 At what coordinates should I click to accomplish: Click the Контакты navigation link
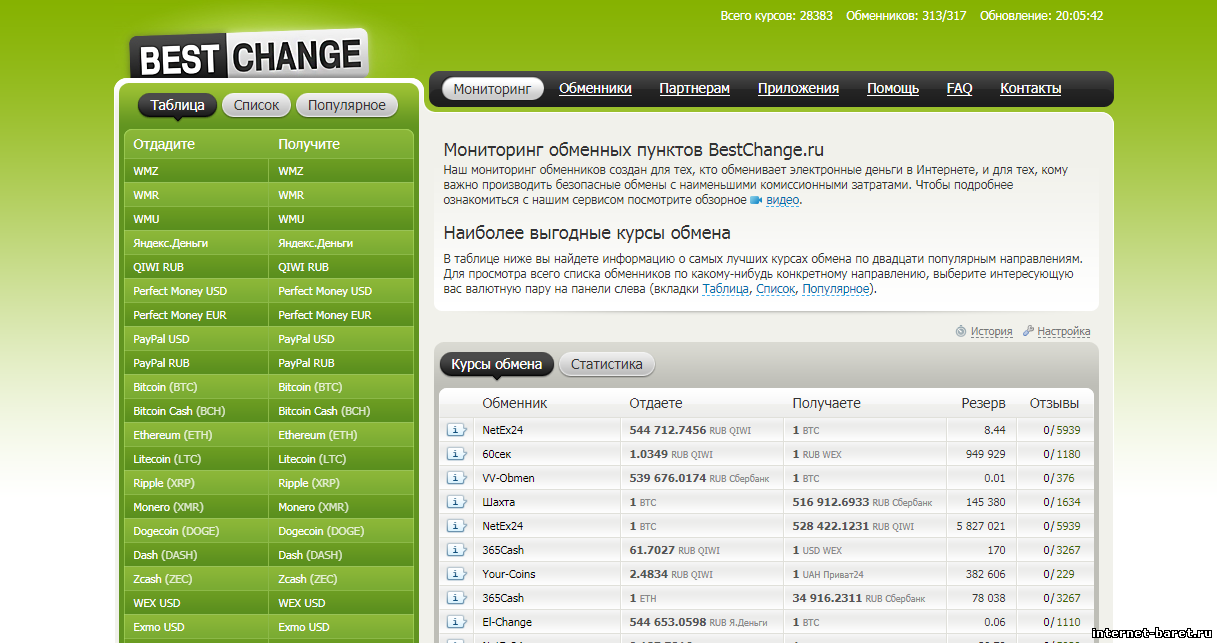[x=1030, y=88]
